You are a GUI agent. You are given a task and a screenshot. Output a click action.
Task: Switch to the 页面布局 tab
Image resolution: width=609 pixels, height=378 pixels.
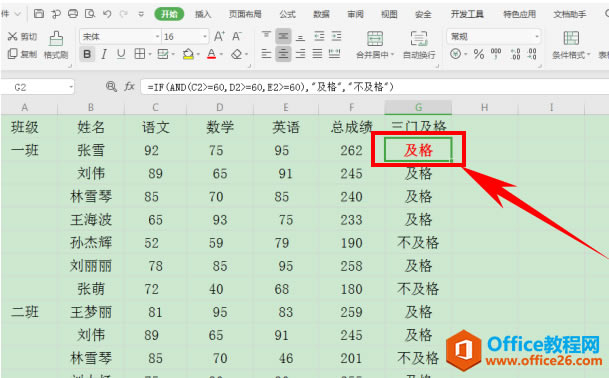(x=245, y=14)
